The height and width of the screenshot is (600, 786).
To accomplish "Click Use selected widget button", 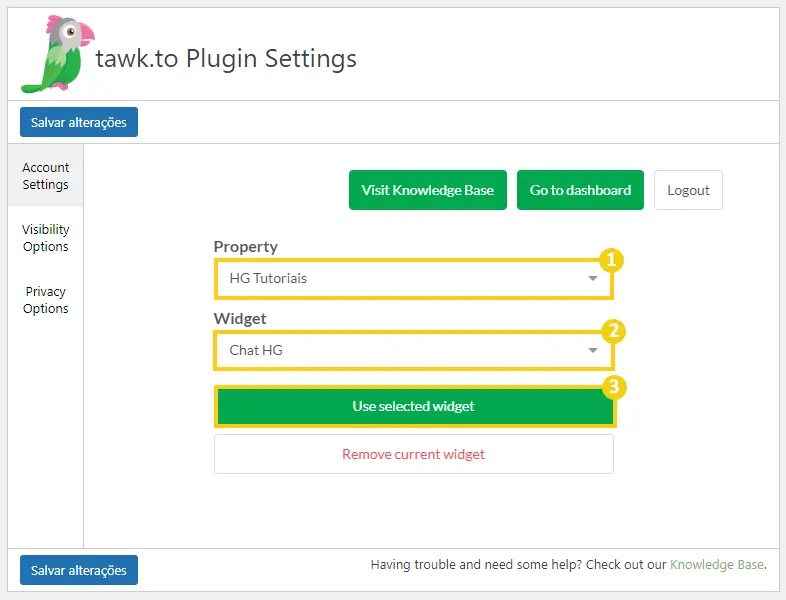I will 415,406.
